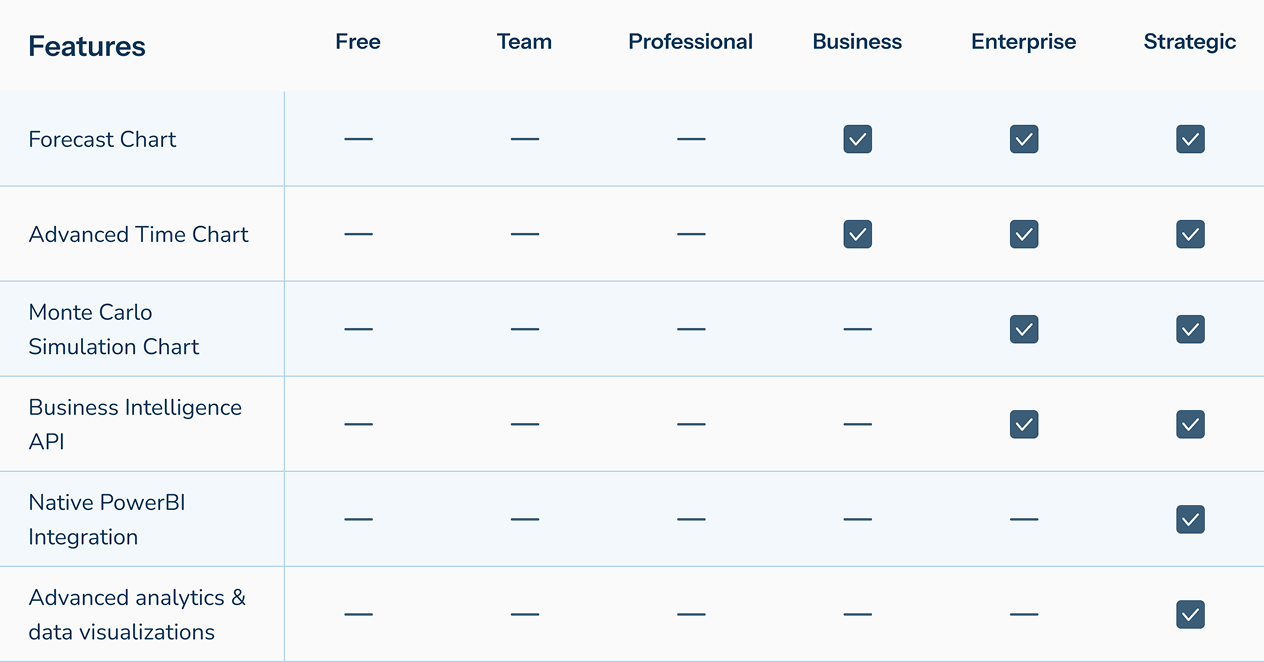Image resolution: width=1264 pixels, height=662 pixels.
Task: Toggle Advanced analytics checkbox under Strategic
Action: [1190, 614]
